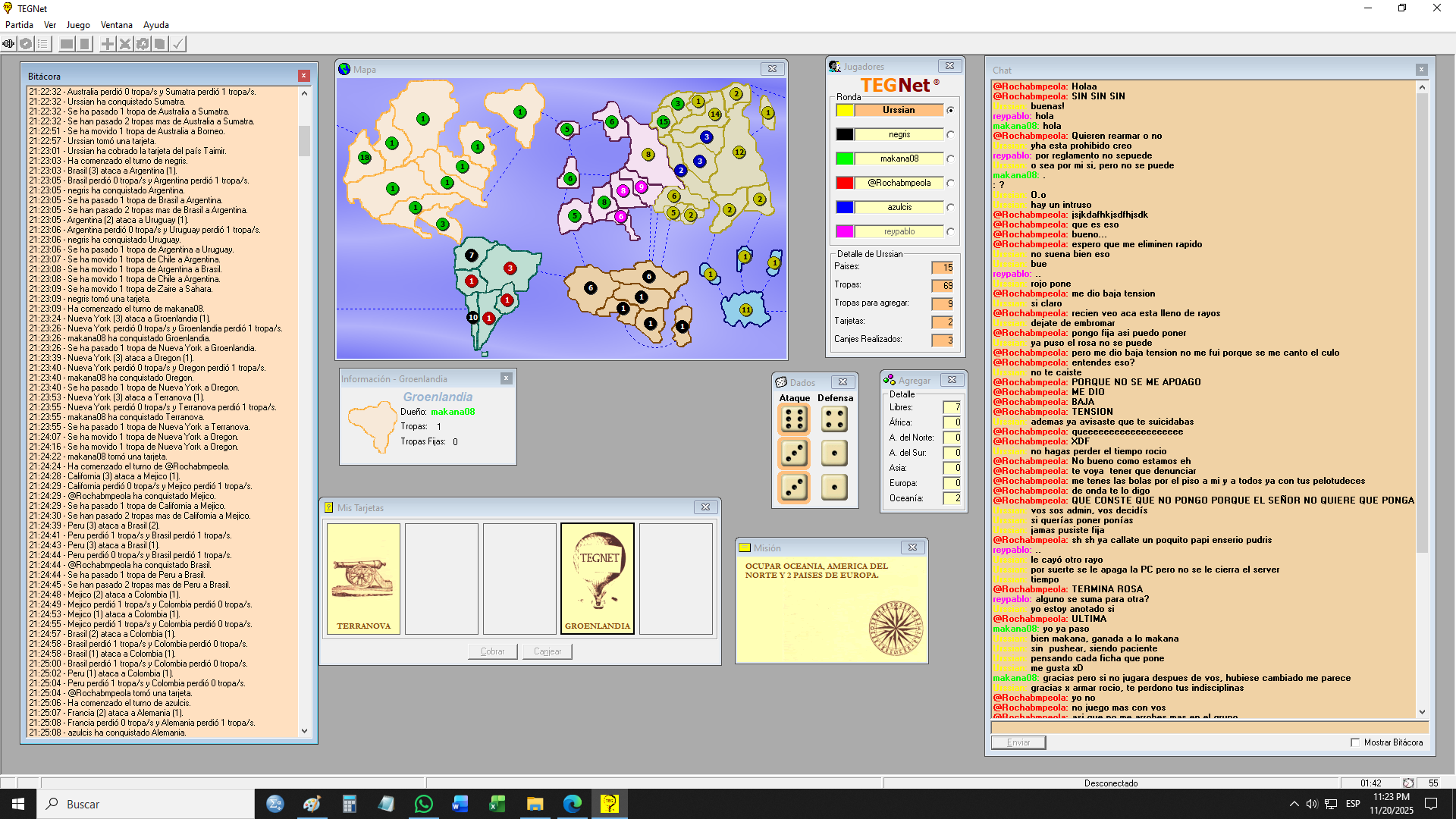Select the Terranova card
The height and width of the screenshot is (819, 1456).
click(x=363, y=579)
